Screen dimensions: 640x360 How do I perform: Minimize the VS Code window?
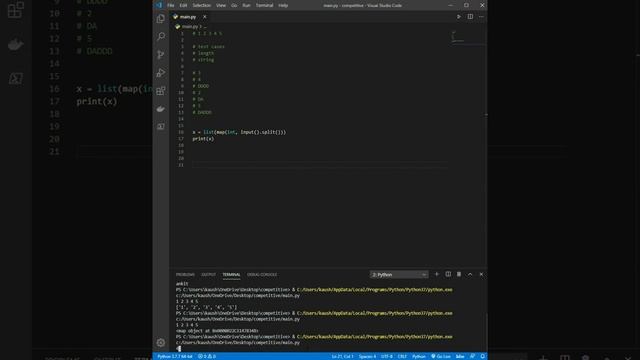451,5
